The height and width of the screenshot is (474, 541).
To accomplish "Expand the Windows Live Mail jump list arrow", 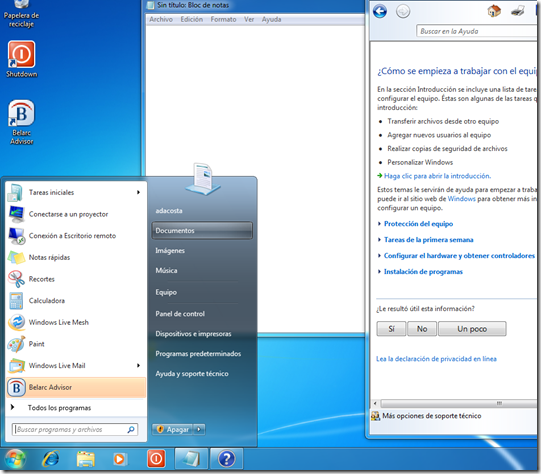I will 138,365.
